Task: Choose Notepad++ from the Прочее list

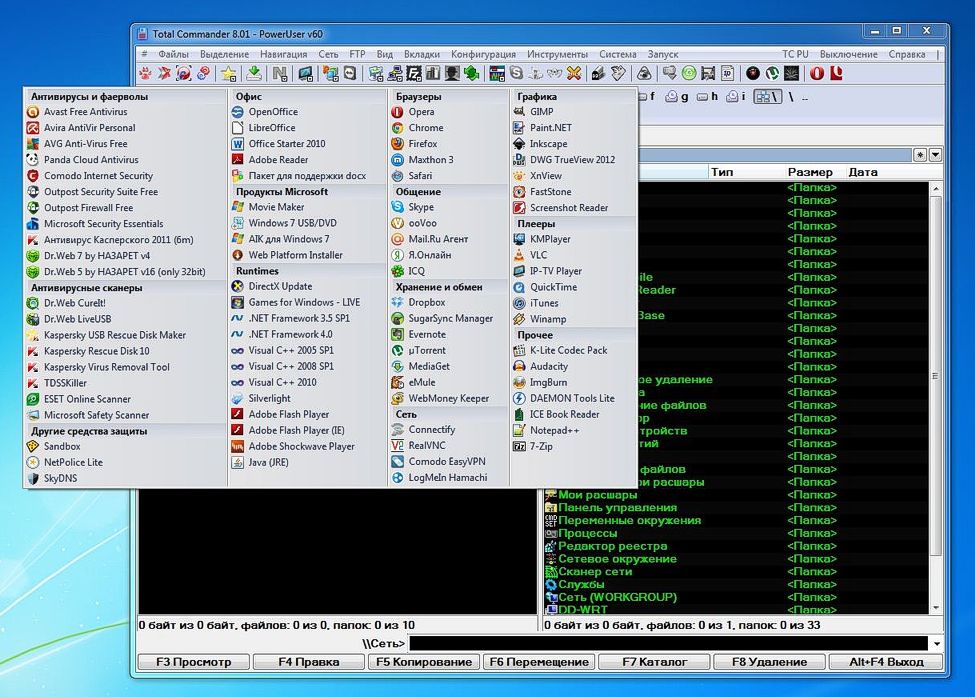Action: [x=554, y=430]
